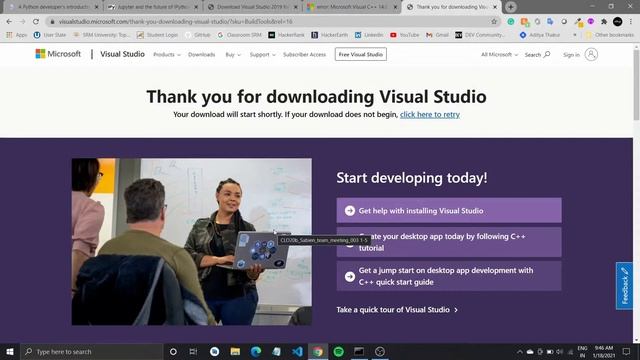Go back in browser history
The width and height of the screenshot is (640, 360).
click(9, 21)
